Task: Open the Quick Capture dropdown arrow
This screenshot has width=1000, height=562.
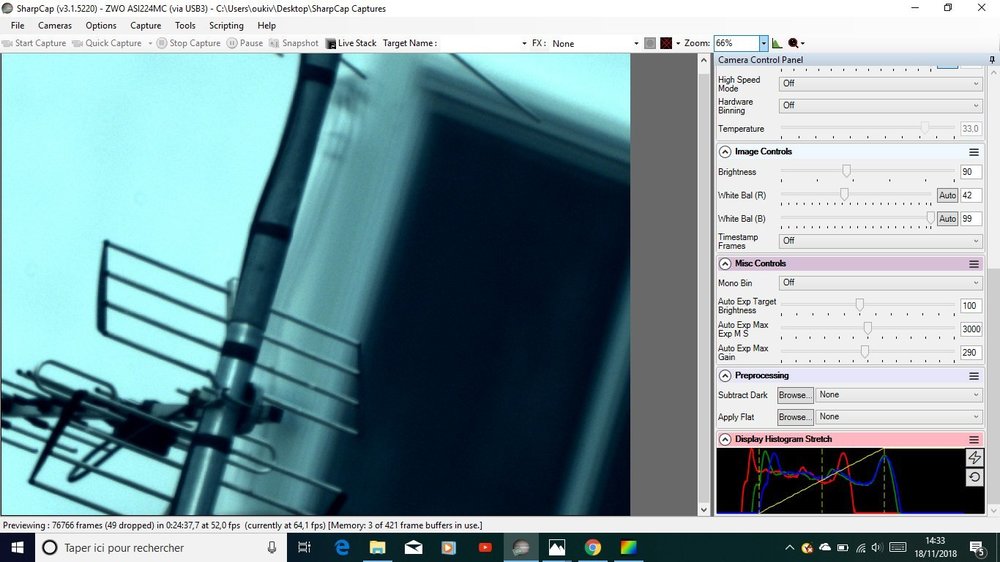Action: [x=150, y=43]
